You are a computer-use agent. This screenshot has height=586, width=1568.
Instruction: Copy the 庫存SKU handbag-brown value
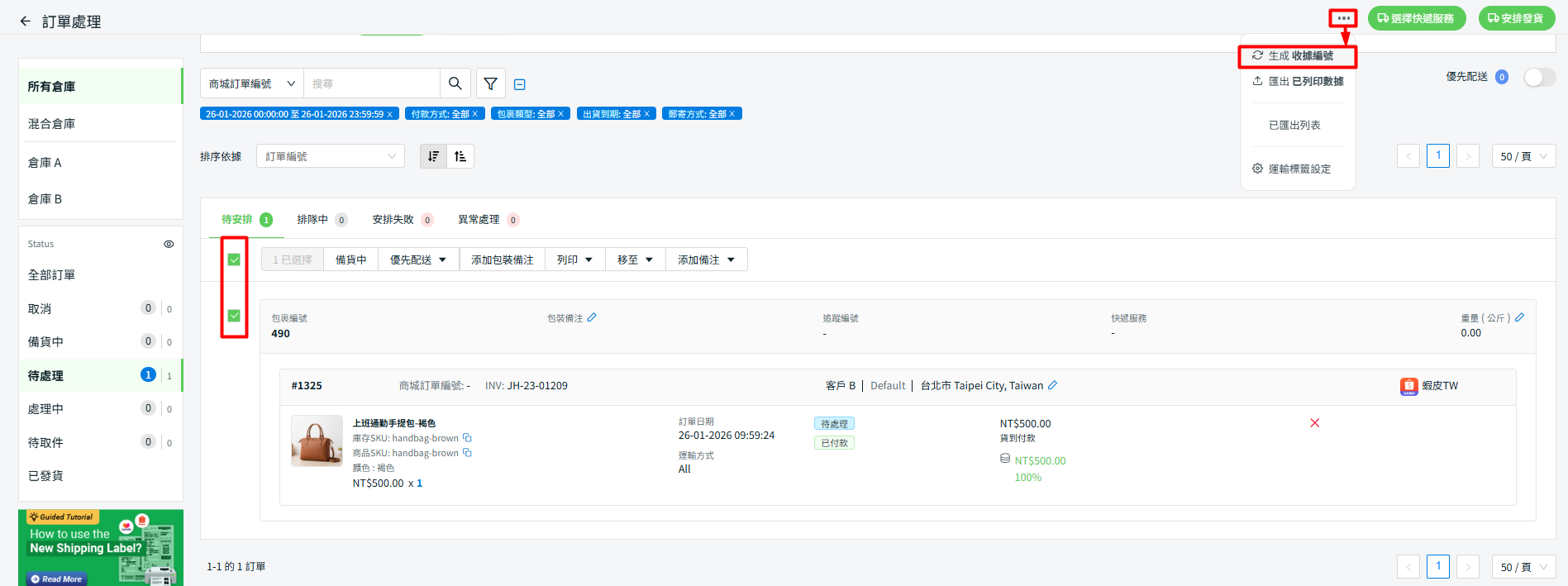[467, 438]
